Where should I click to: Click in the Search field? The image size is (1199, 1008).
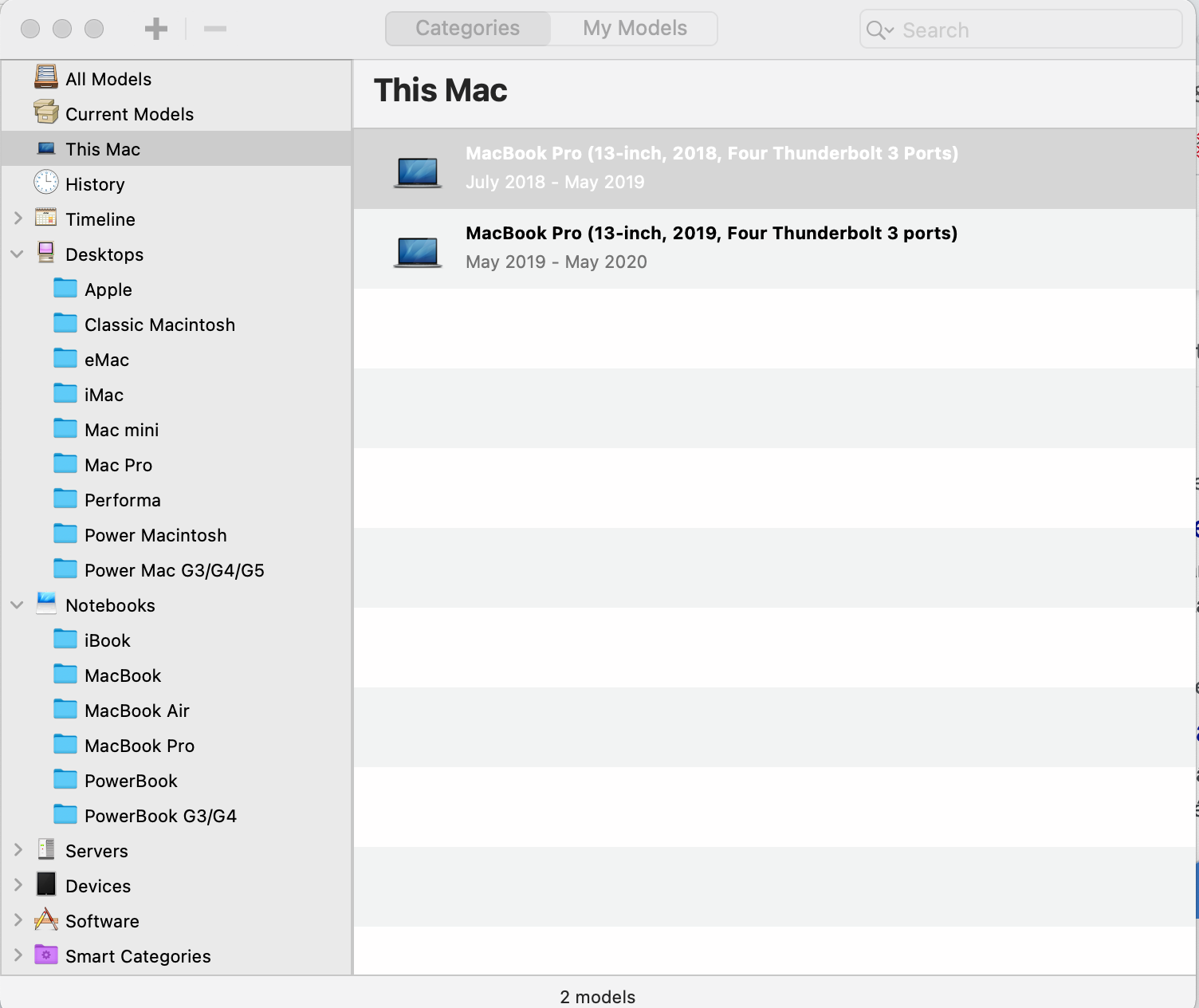click(1036, 30)
